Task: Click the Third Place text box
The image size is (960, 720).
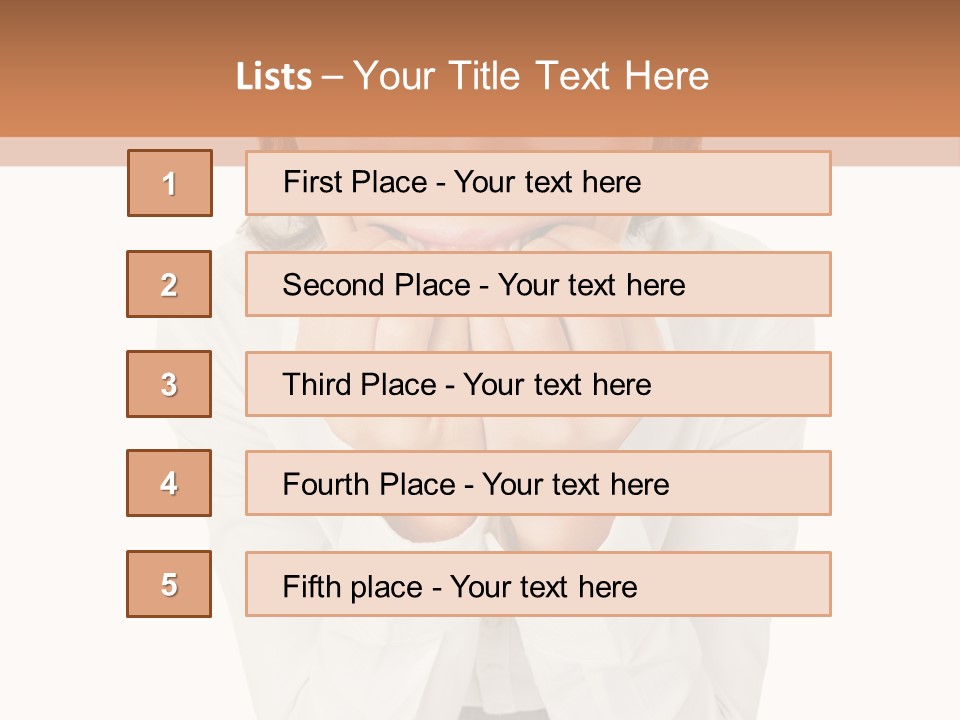Action: [538, 384]
